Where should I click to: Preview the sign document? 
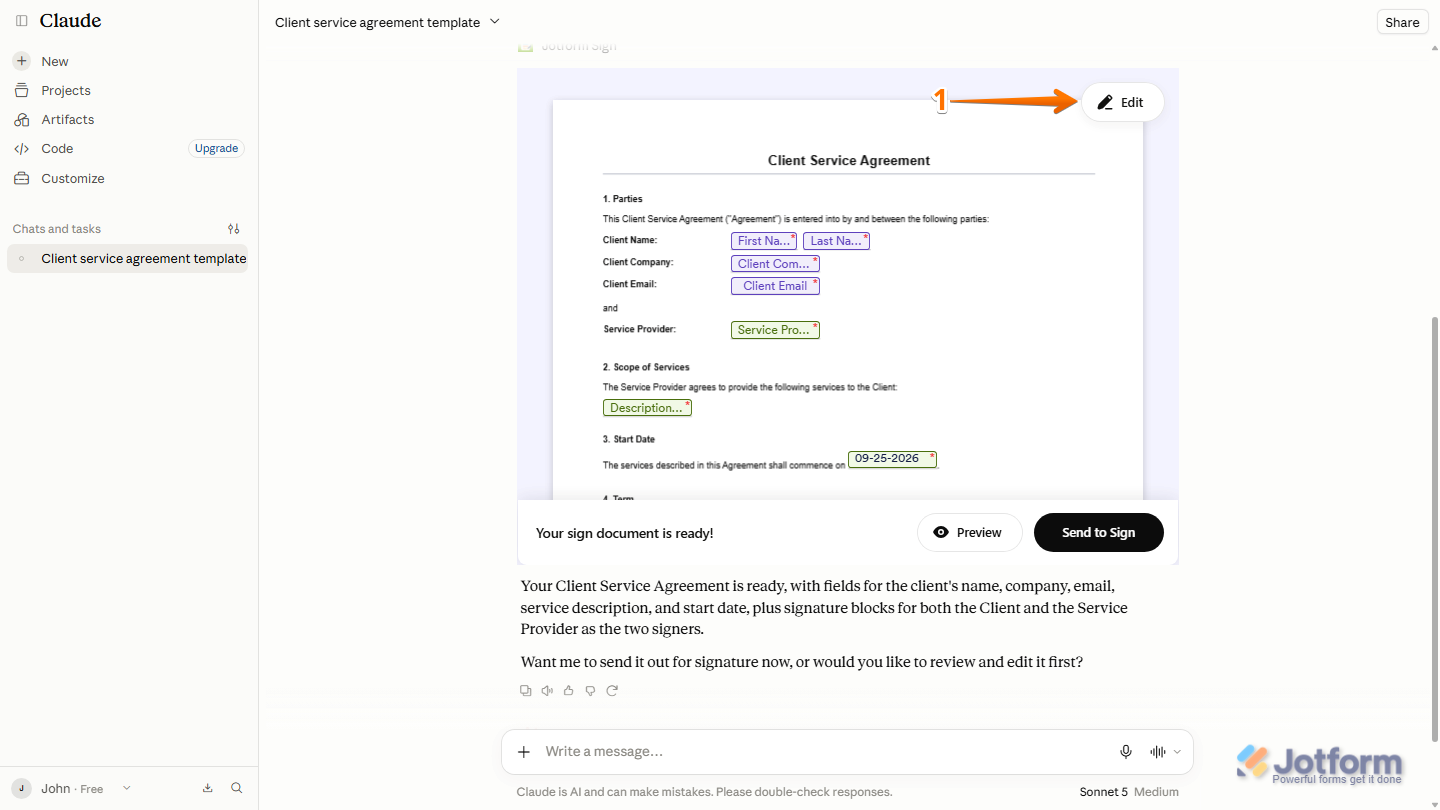pyautogui.click(x=969, y=533)
